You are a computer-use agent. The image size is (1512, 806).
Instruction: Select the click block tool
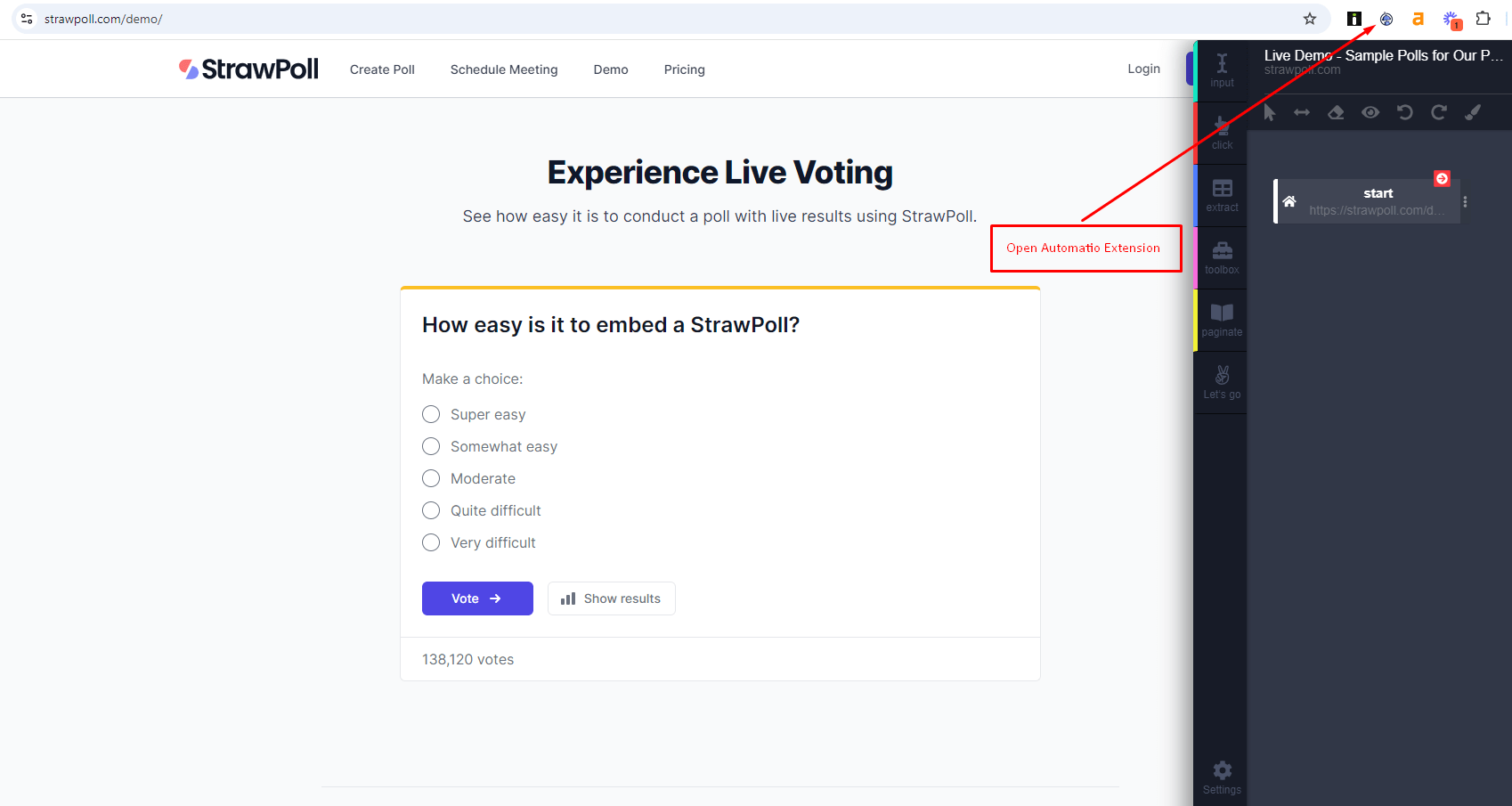pyautogui.click(x=1221, y=131)
